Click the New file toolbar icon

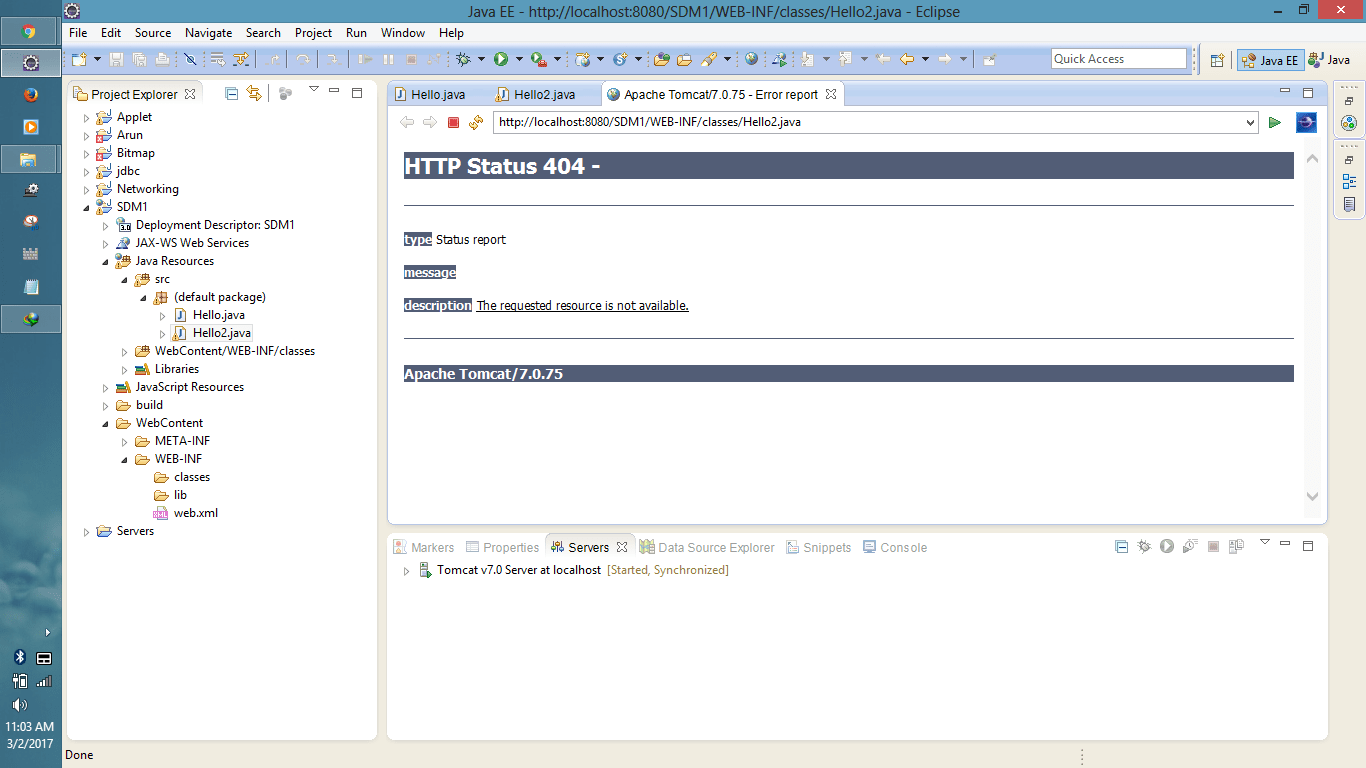pyautogui.click(x=80, y=59)
